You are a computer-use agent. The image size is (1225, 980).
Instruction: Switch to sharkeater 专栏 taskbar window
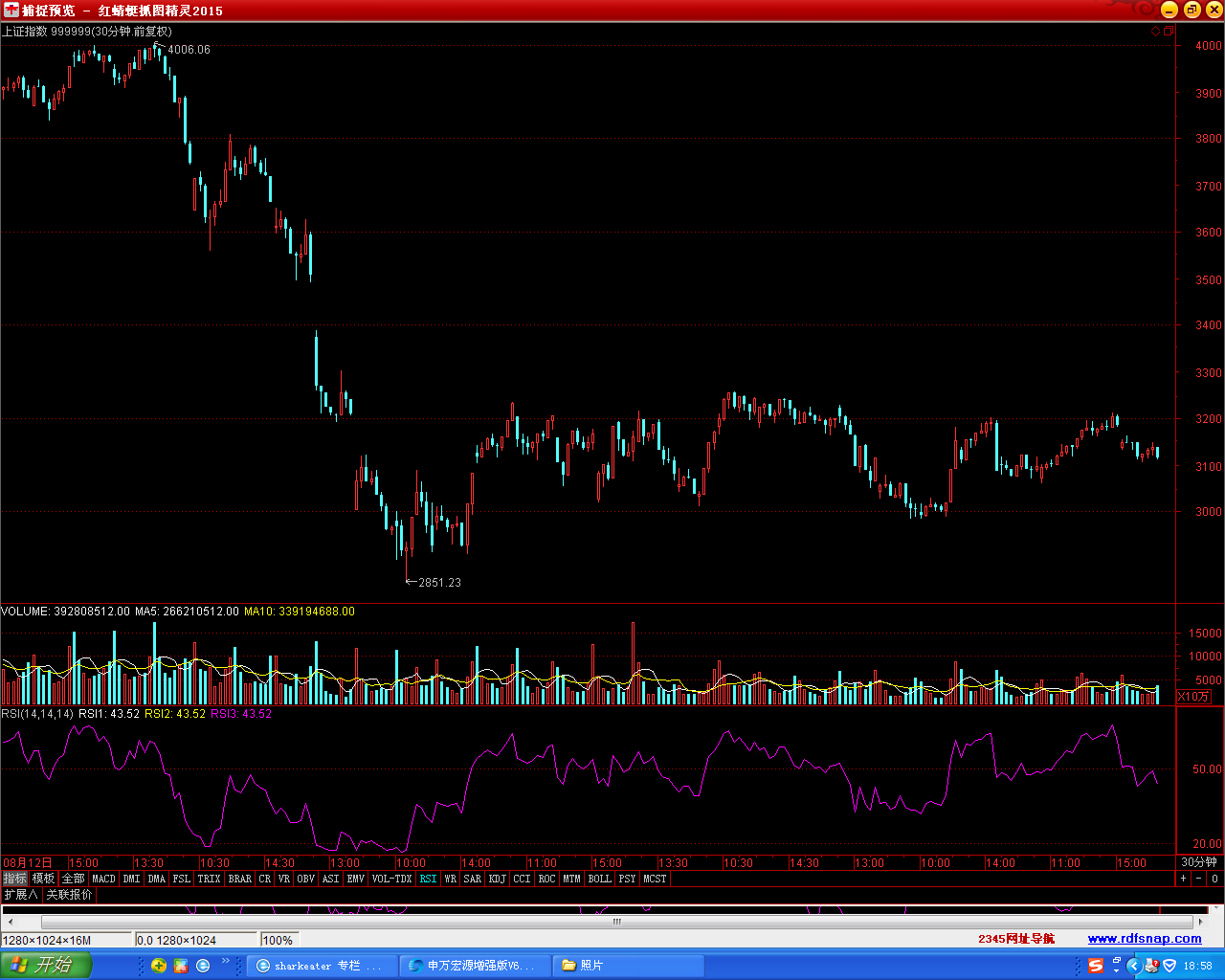coord(323,966)
